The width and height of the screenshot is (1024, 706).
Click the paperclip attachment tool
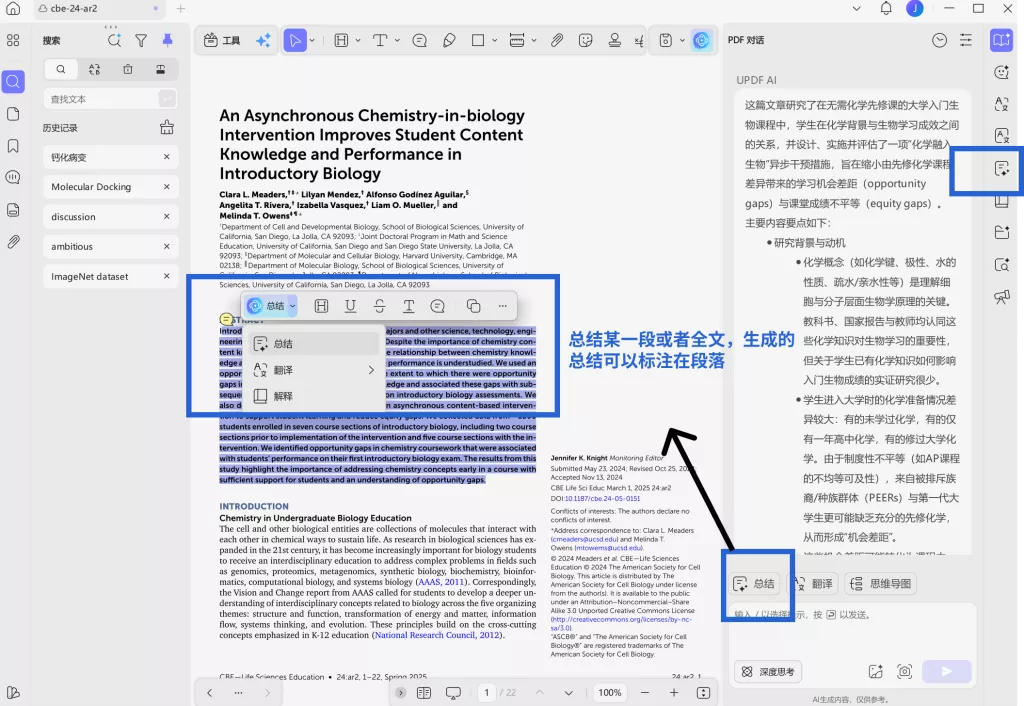(556, 40)
